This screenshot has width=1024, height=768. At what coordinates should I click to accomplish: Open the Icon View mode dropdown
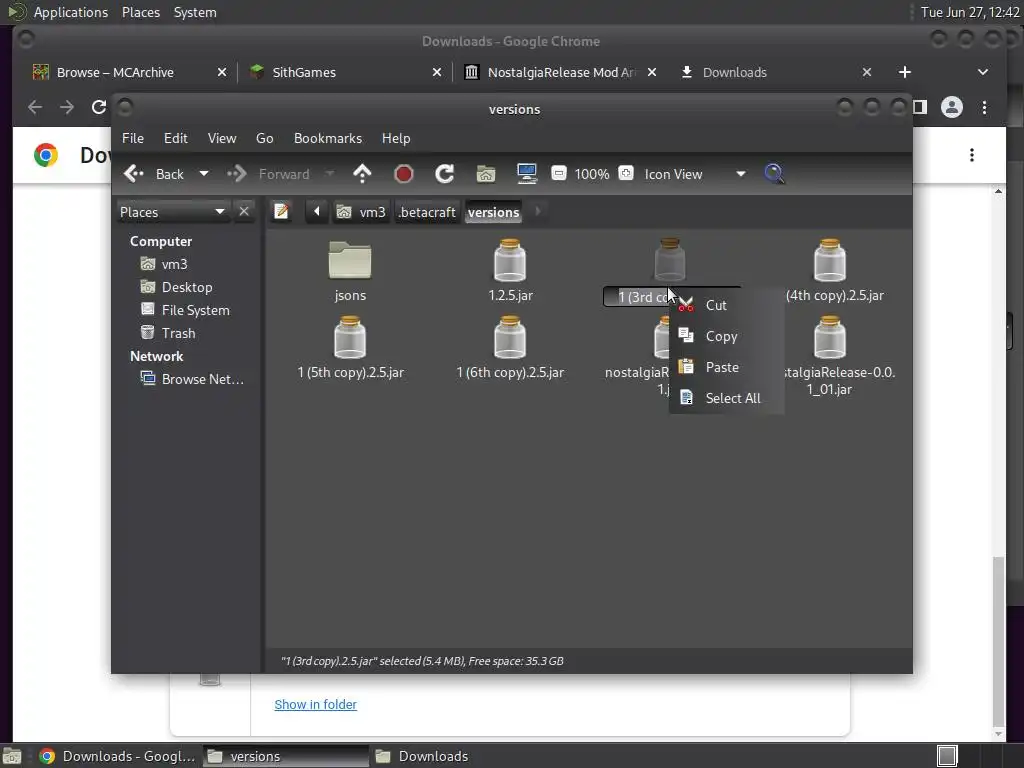point(694,174)
